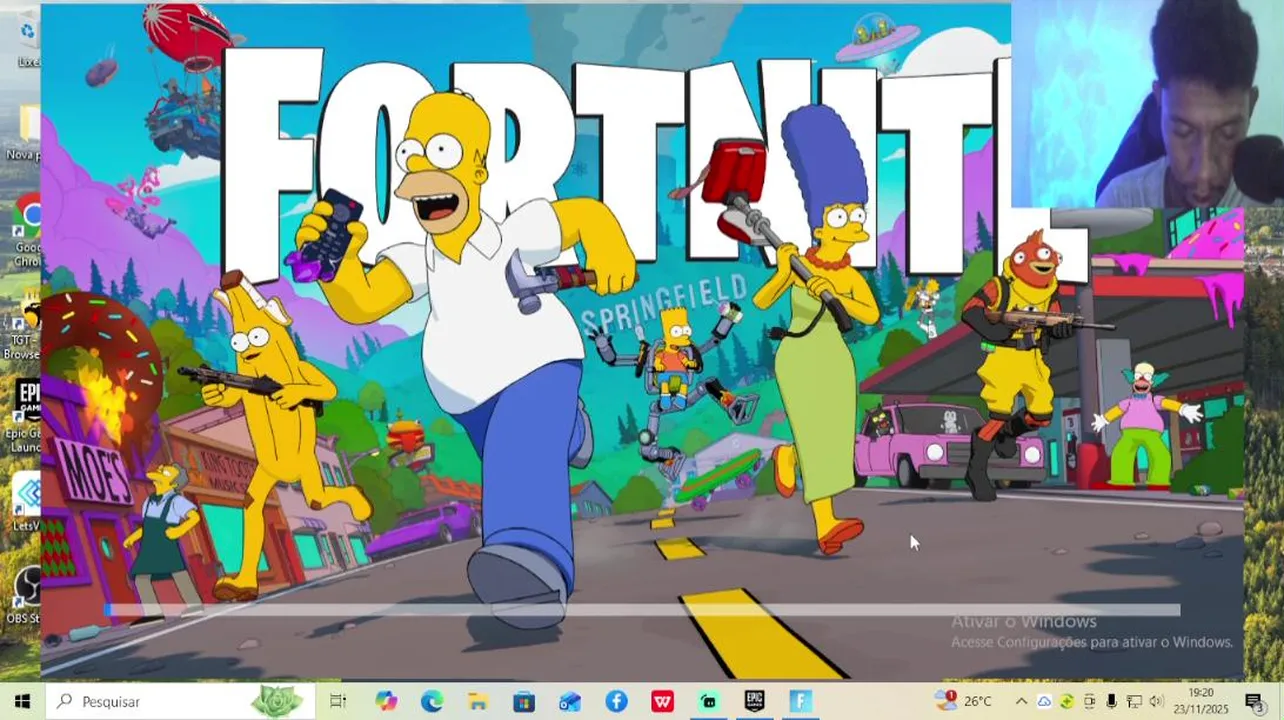Open the green chat app in taskbar

(708, 701)
